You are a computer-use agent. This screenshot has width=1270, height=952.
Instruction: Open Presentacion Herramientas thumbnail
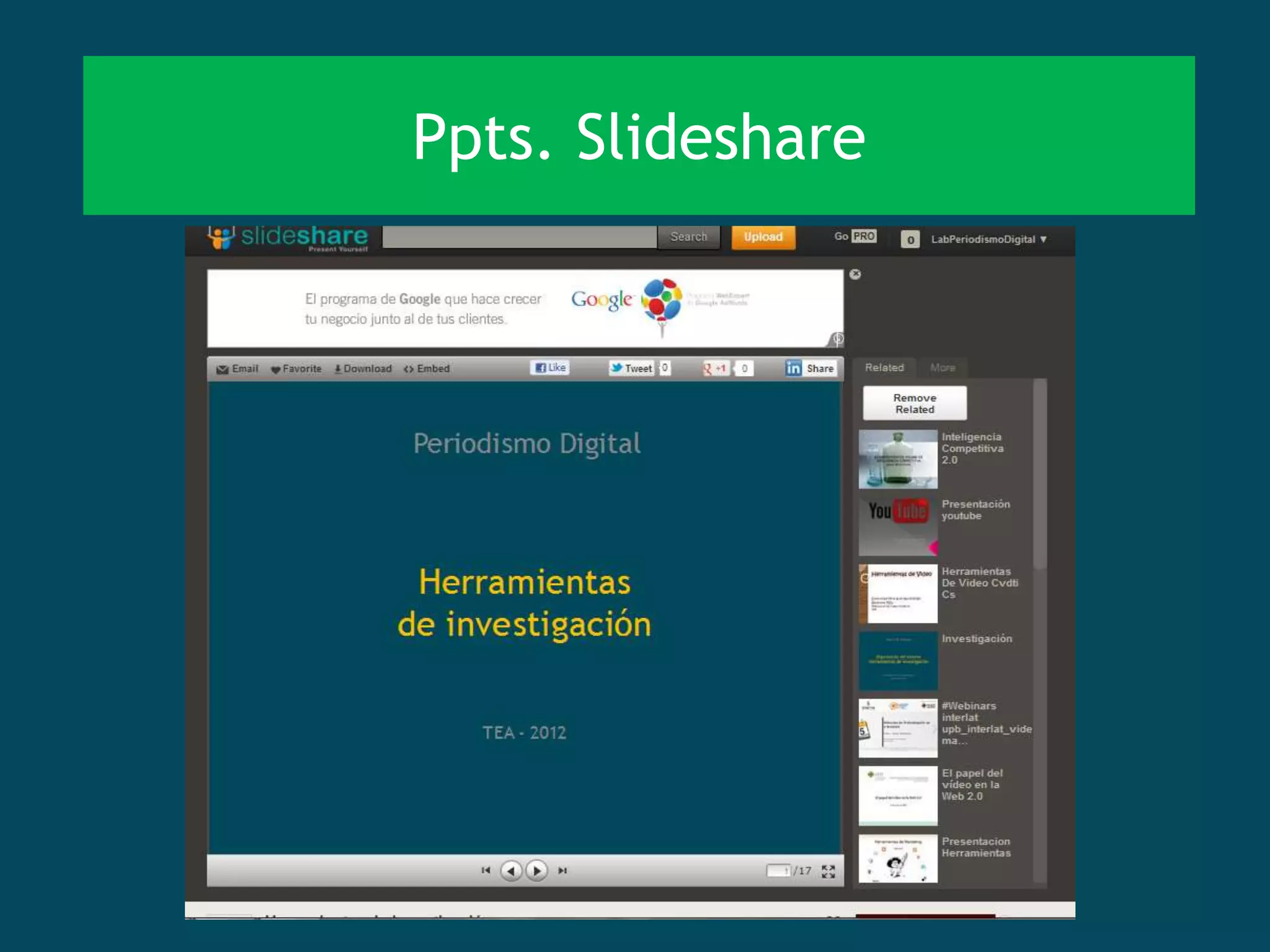[x=898, y=858]
